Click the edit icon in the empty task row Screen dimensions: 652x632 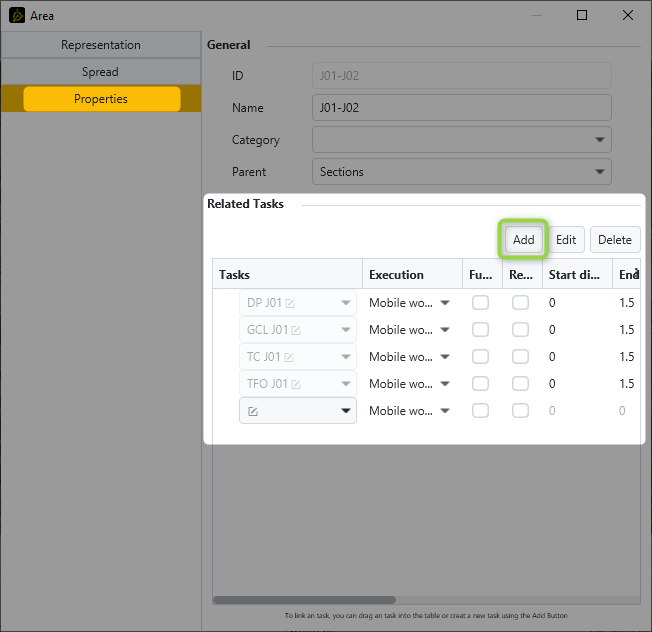click(253, 411)
